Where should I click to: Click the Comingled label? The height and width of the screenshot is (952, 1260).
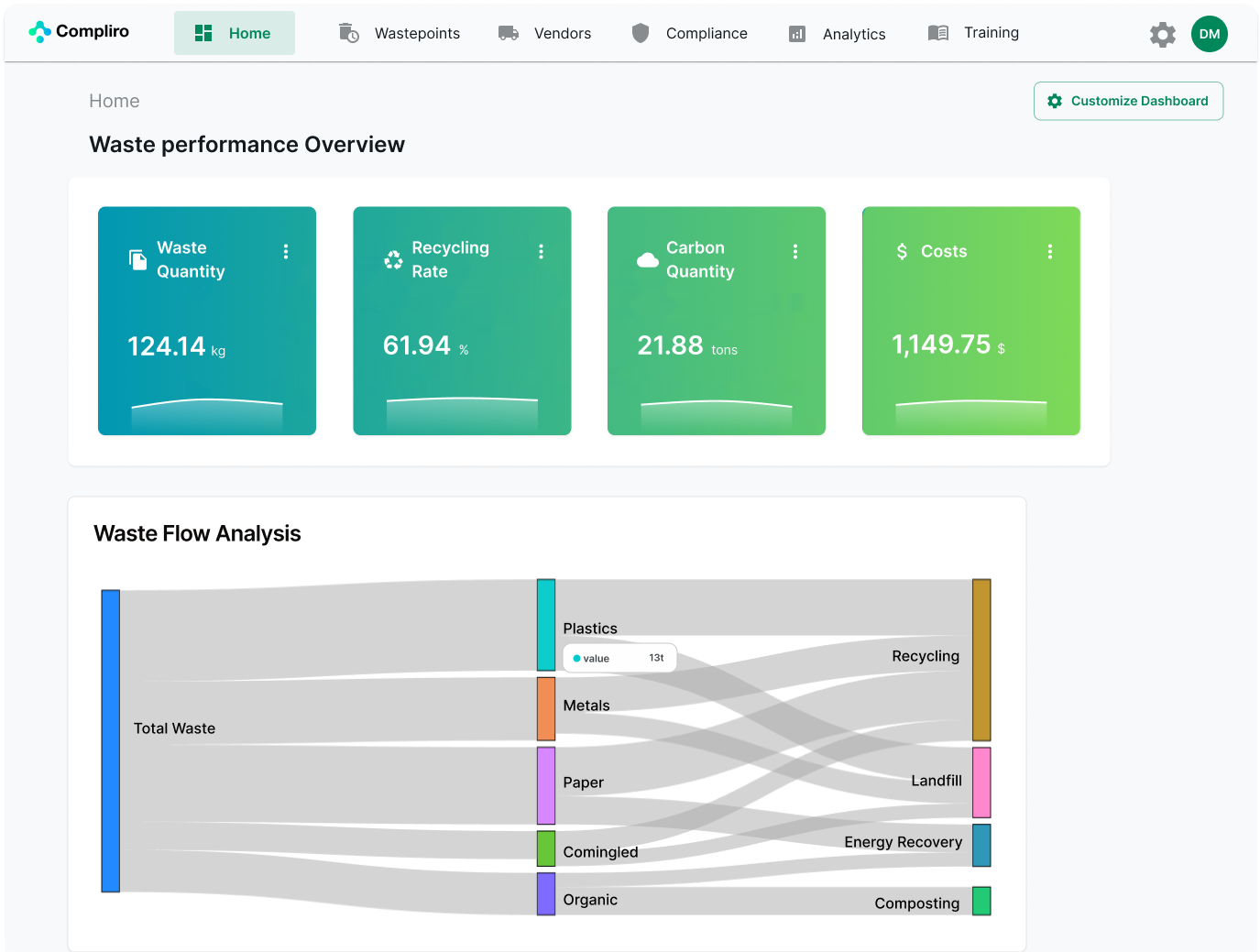pos(600,852)
